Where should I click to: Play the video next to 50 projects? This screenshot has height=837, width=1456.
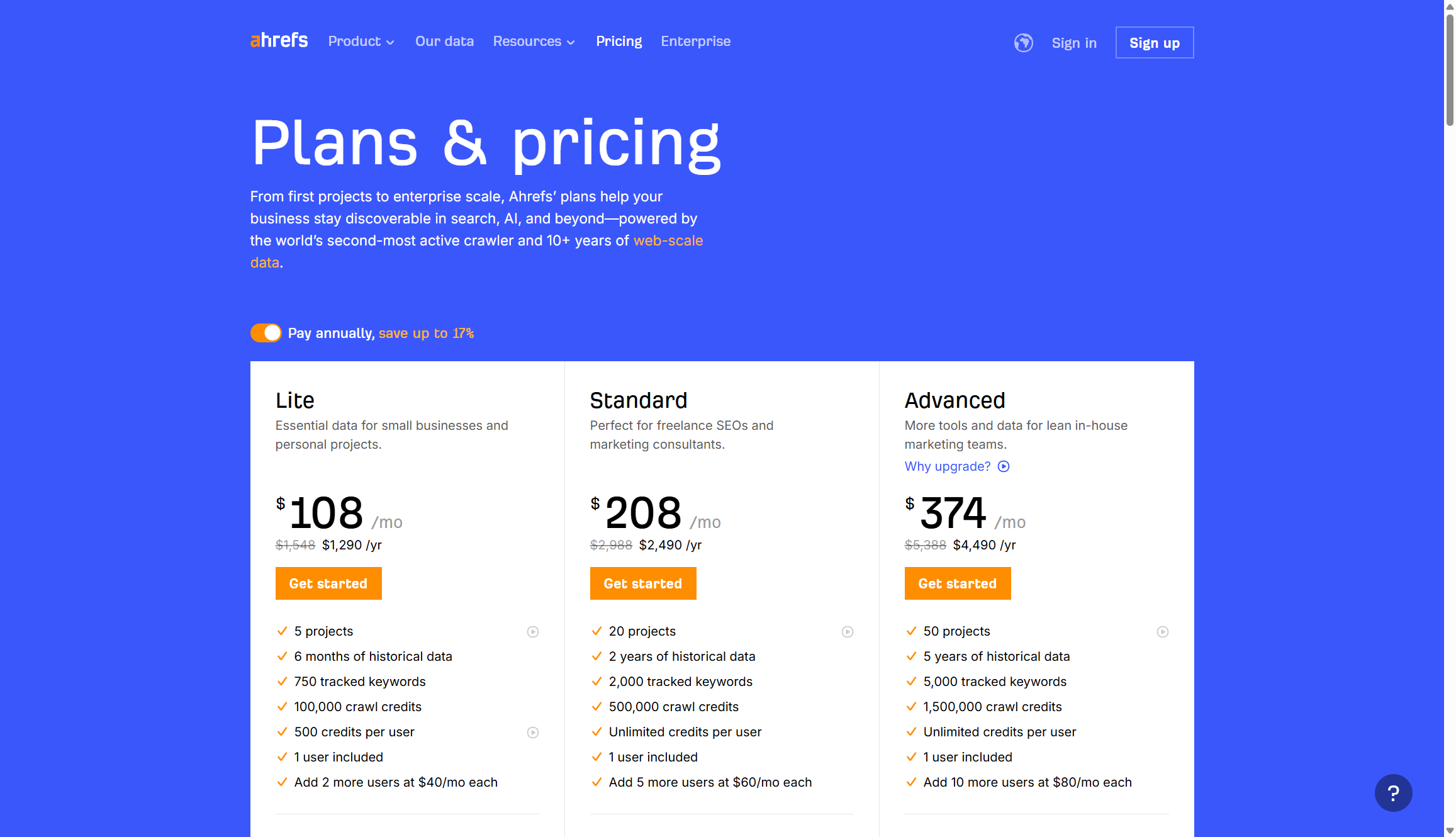point(1162,632)
